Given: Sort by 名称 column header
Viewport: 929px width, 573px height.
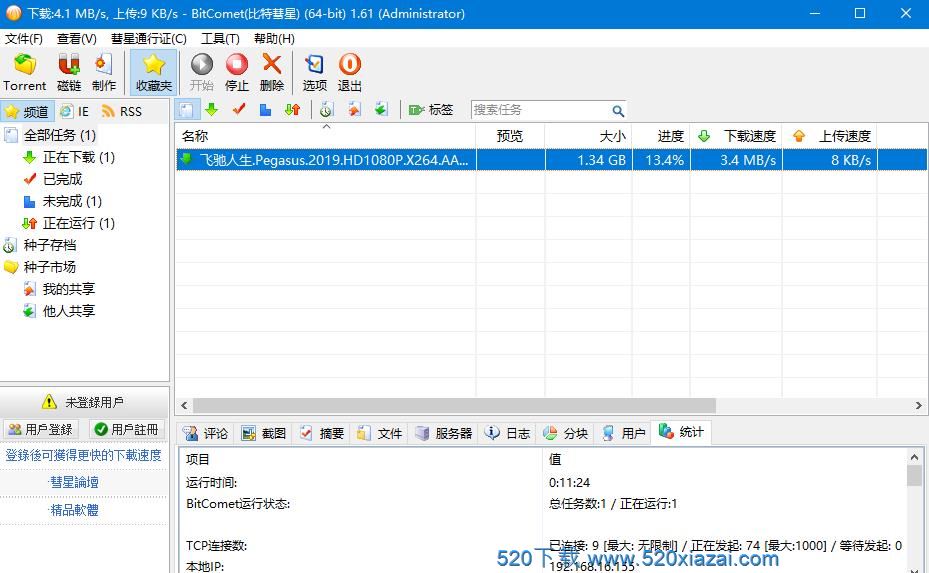Looking at the screenshot, I should (x=325, y=136).
